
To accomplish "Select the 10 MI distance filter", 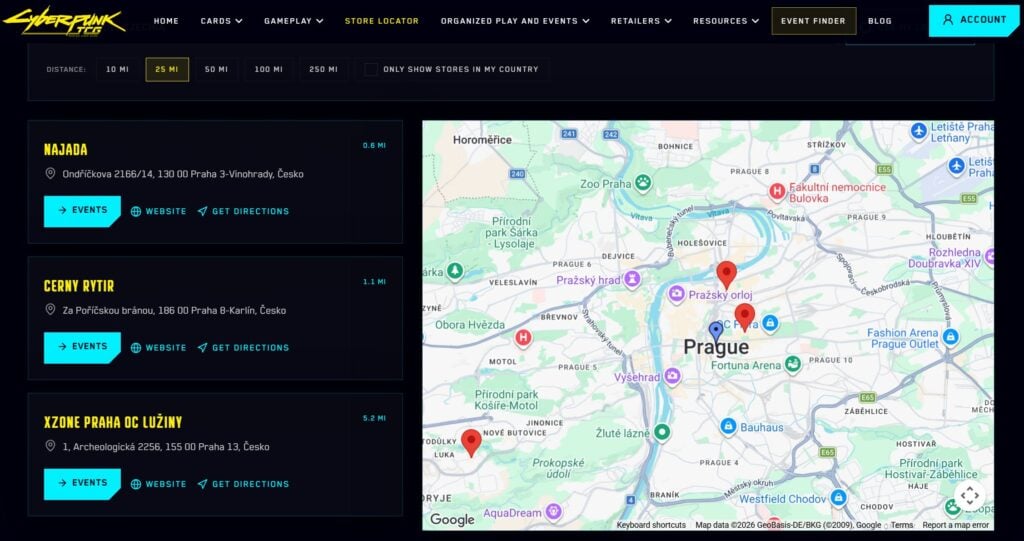I will pos(118,69).
